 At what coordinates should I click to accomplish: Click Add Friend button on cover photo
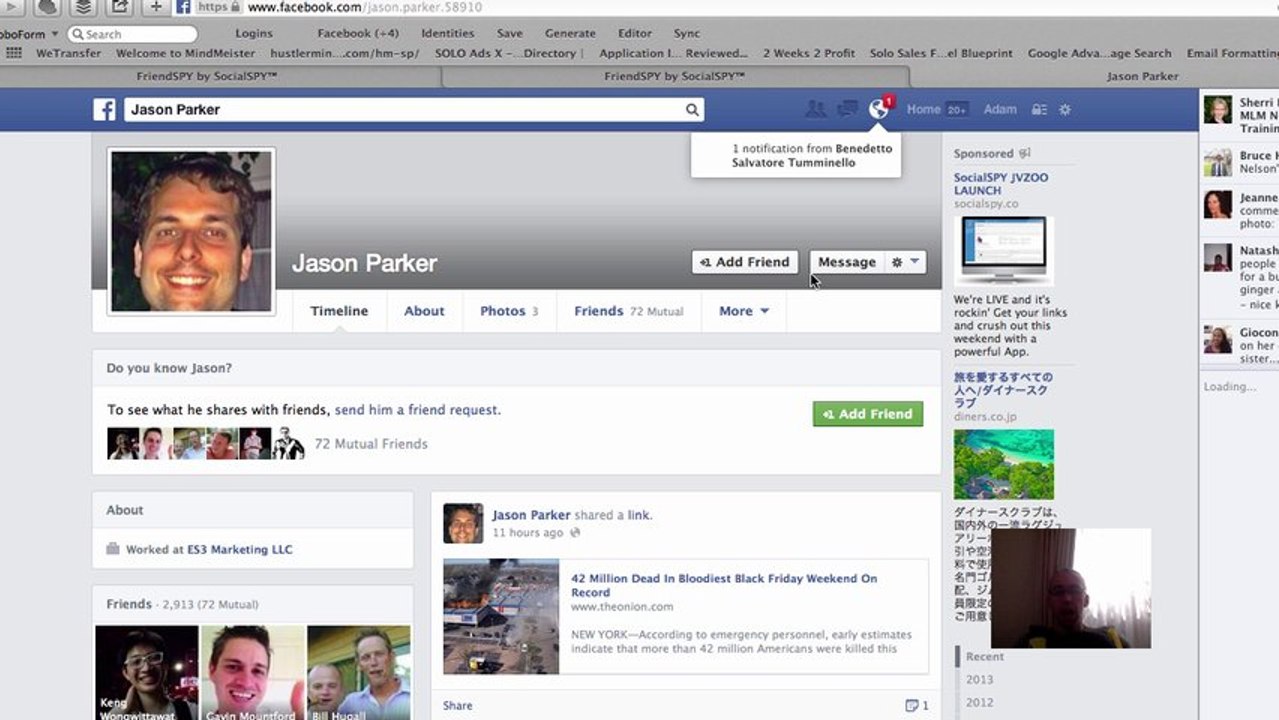tap(745, 262)
